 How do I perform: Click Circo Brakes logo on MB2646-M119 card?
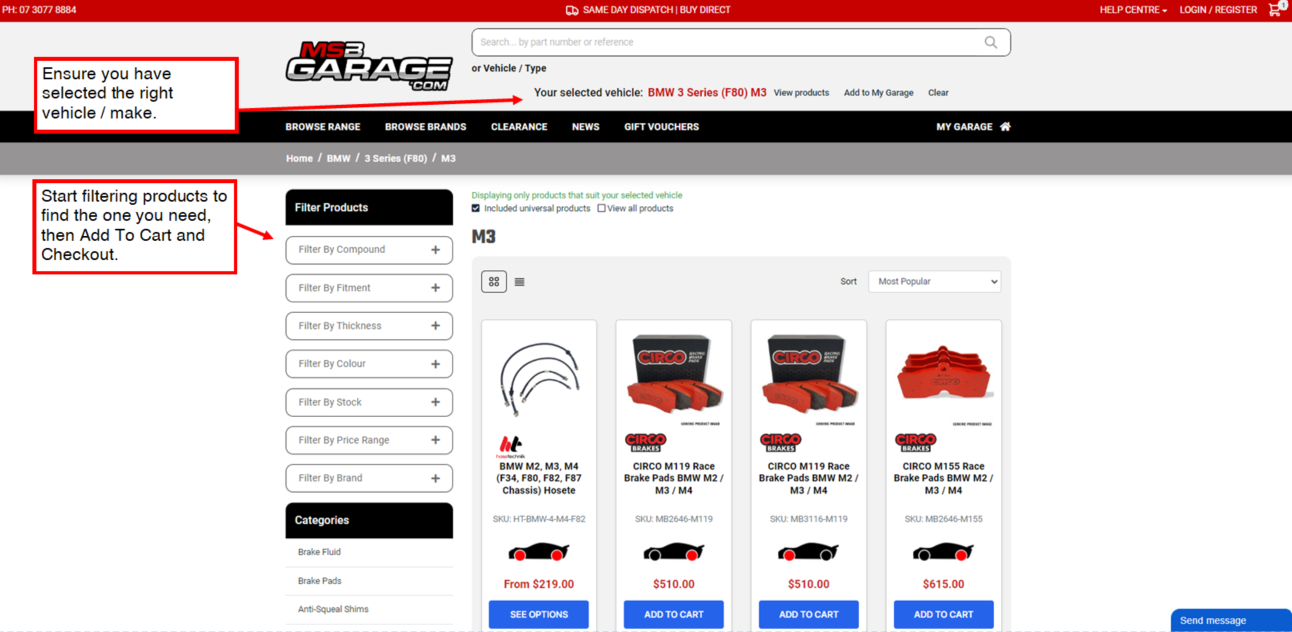pyautogui.click(x=645, y=442)
